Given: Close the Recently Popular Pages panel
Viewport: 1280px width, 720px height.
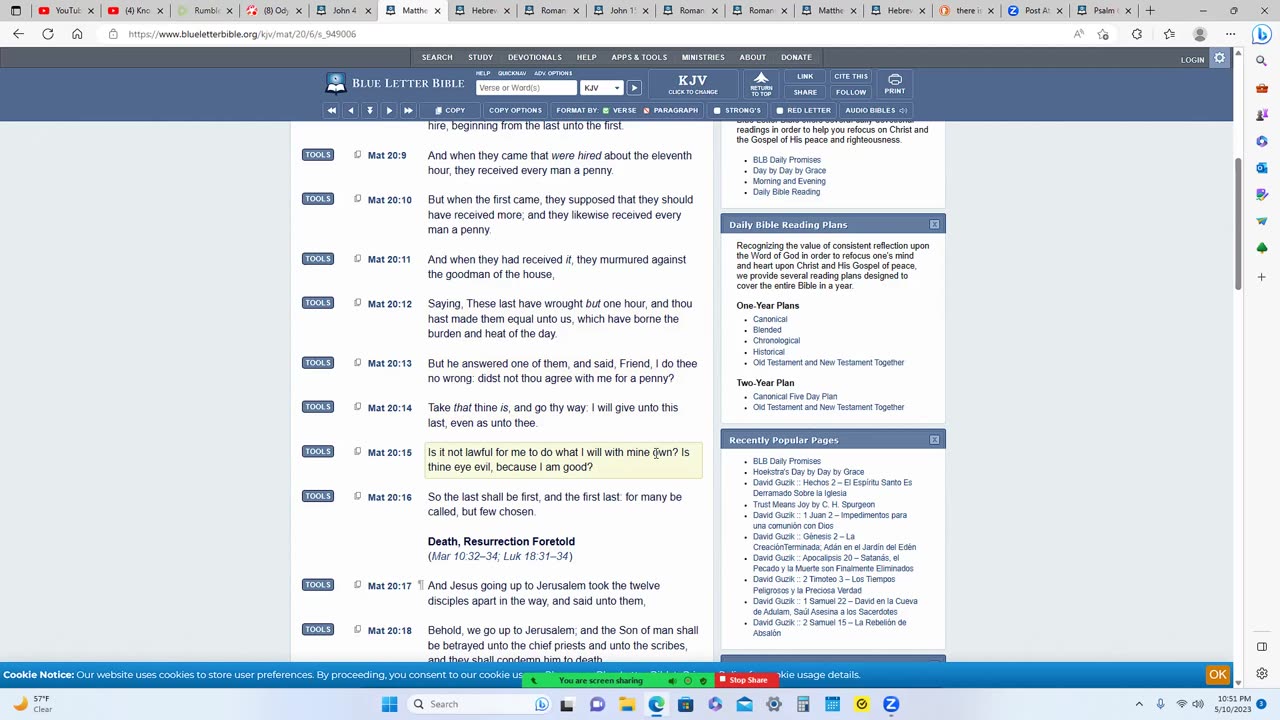Looking at the screenshot, I should 934,440.
